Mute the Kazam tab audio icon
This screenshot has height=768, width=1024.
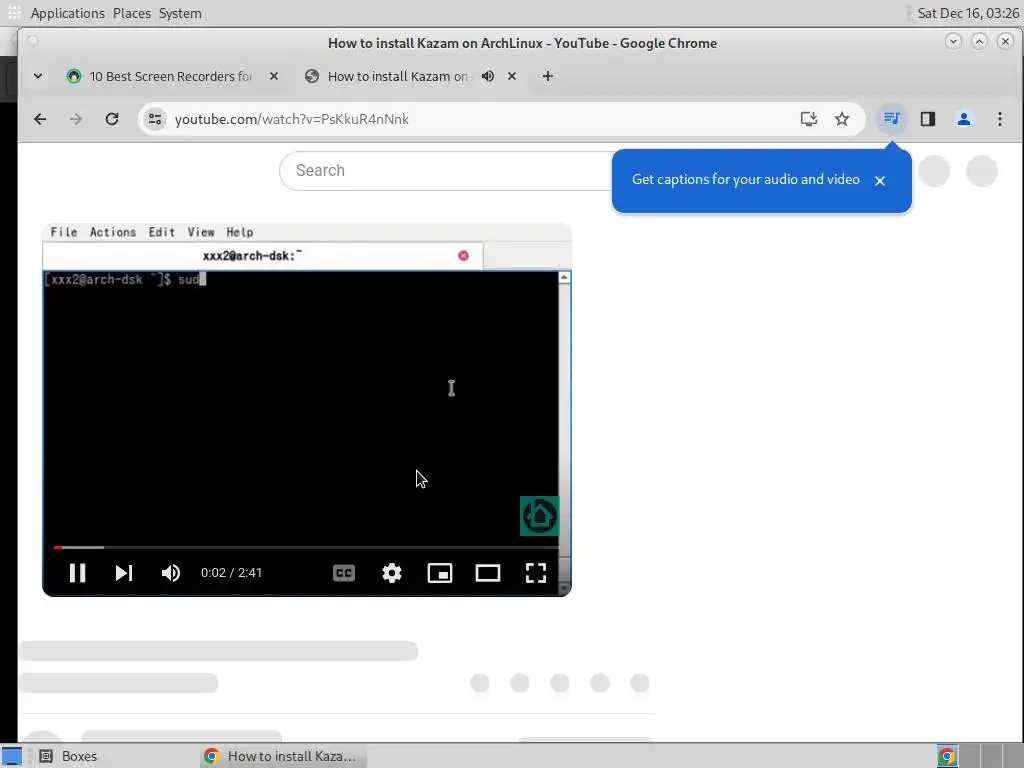(x=488, y=76)
